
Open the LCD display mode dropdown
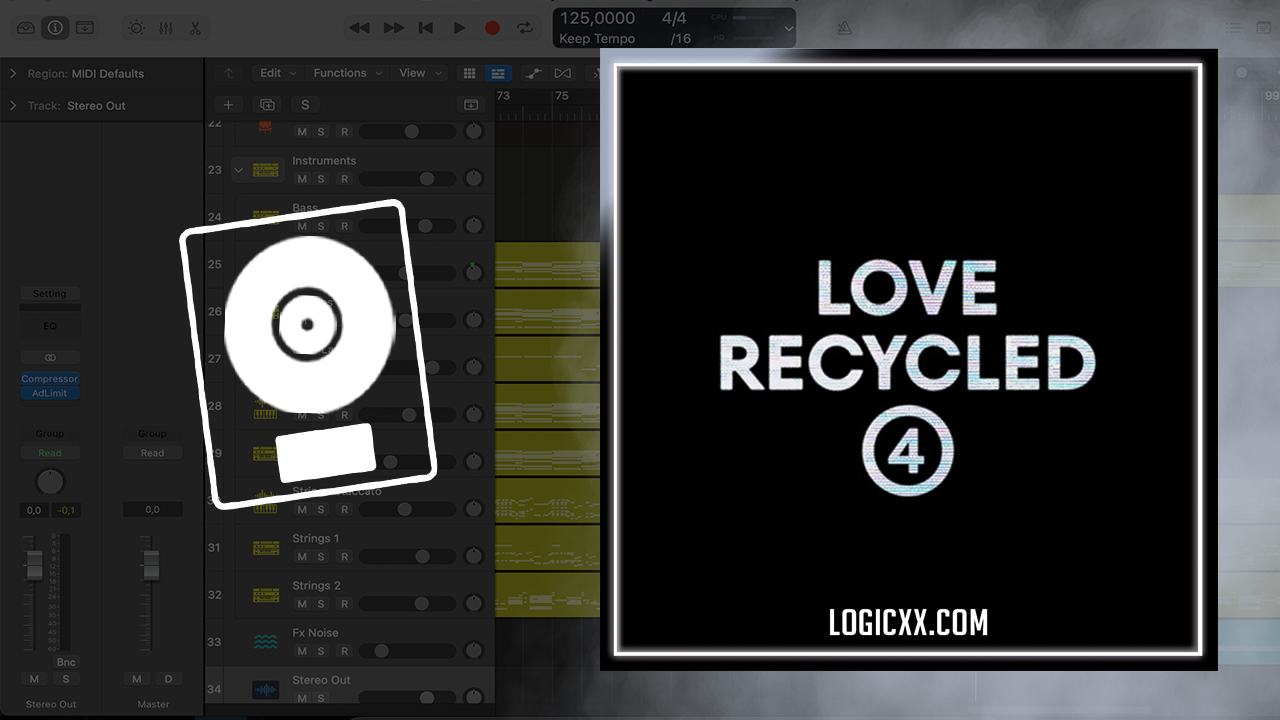pos(789,29)
